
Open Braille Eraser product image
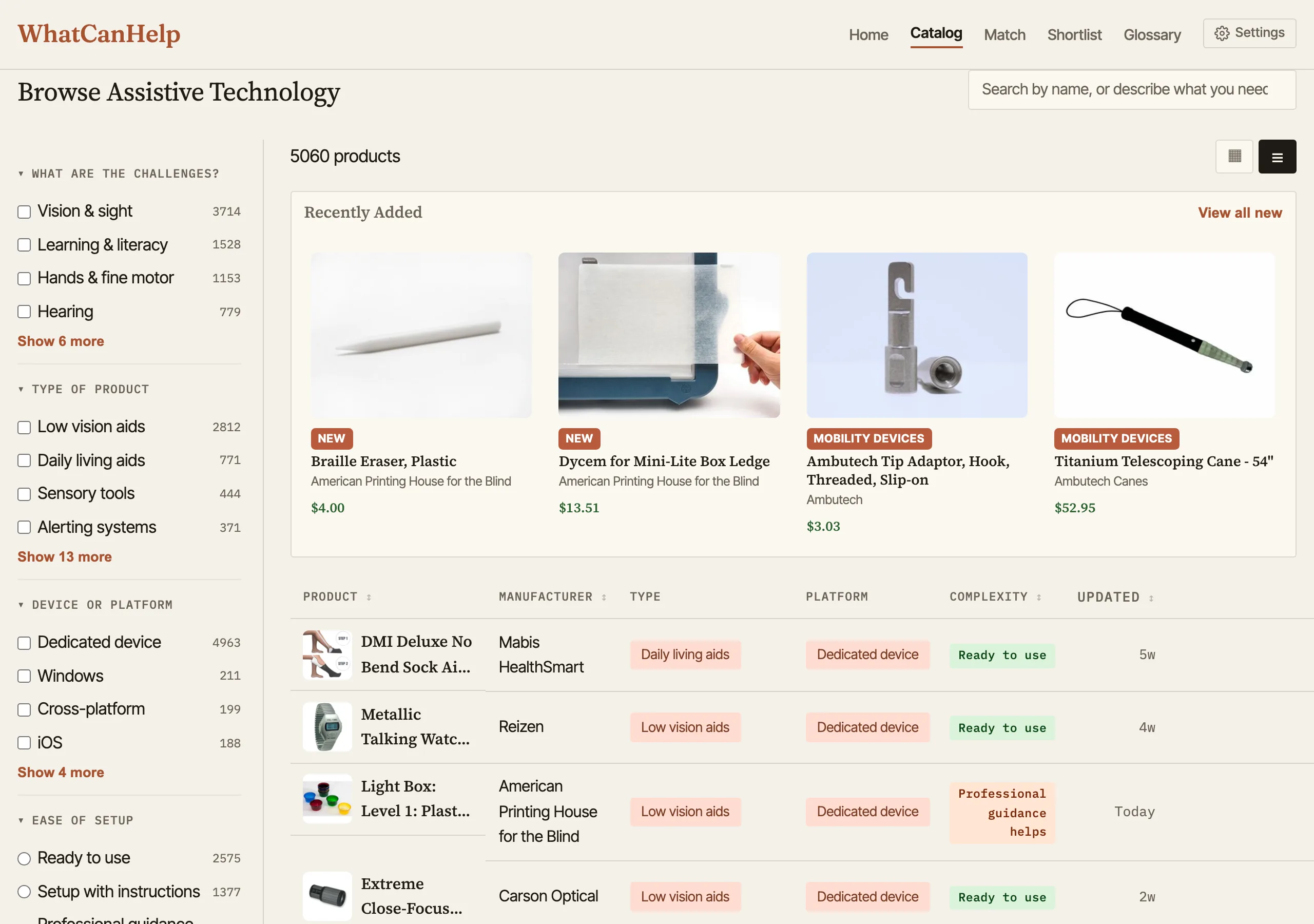(421, 335)
